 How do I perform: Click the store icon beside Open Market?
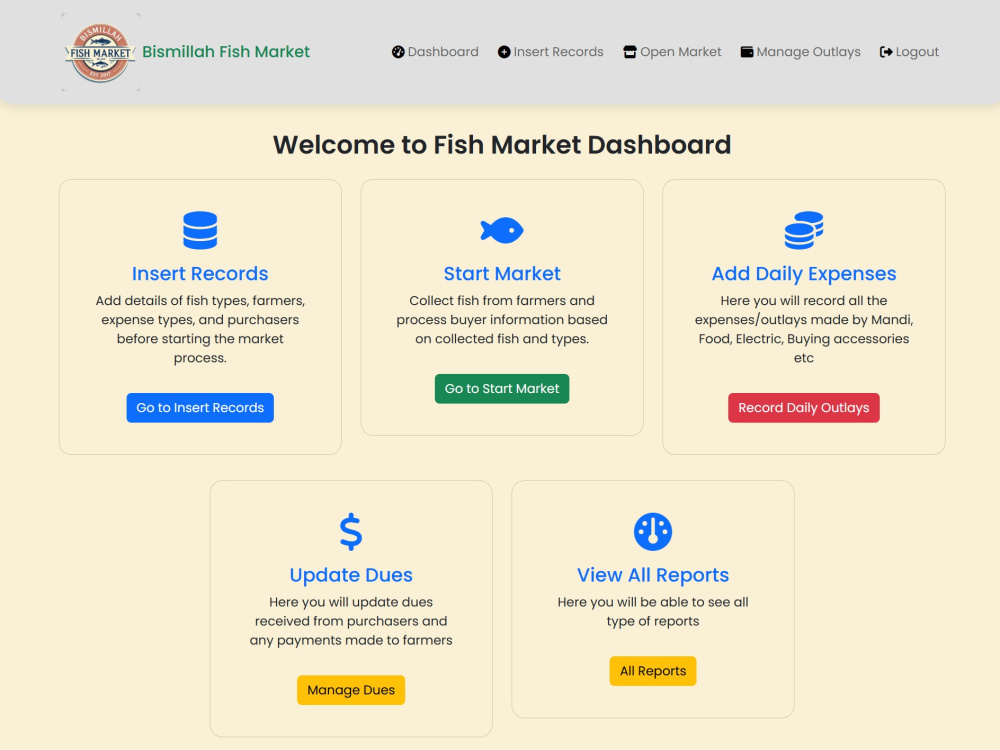pos(629,52)
